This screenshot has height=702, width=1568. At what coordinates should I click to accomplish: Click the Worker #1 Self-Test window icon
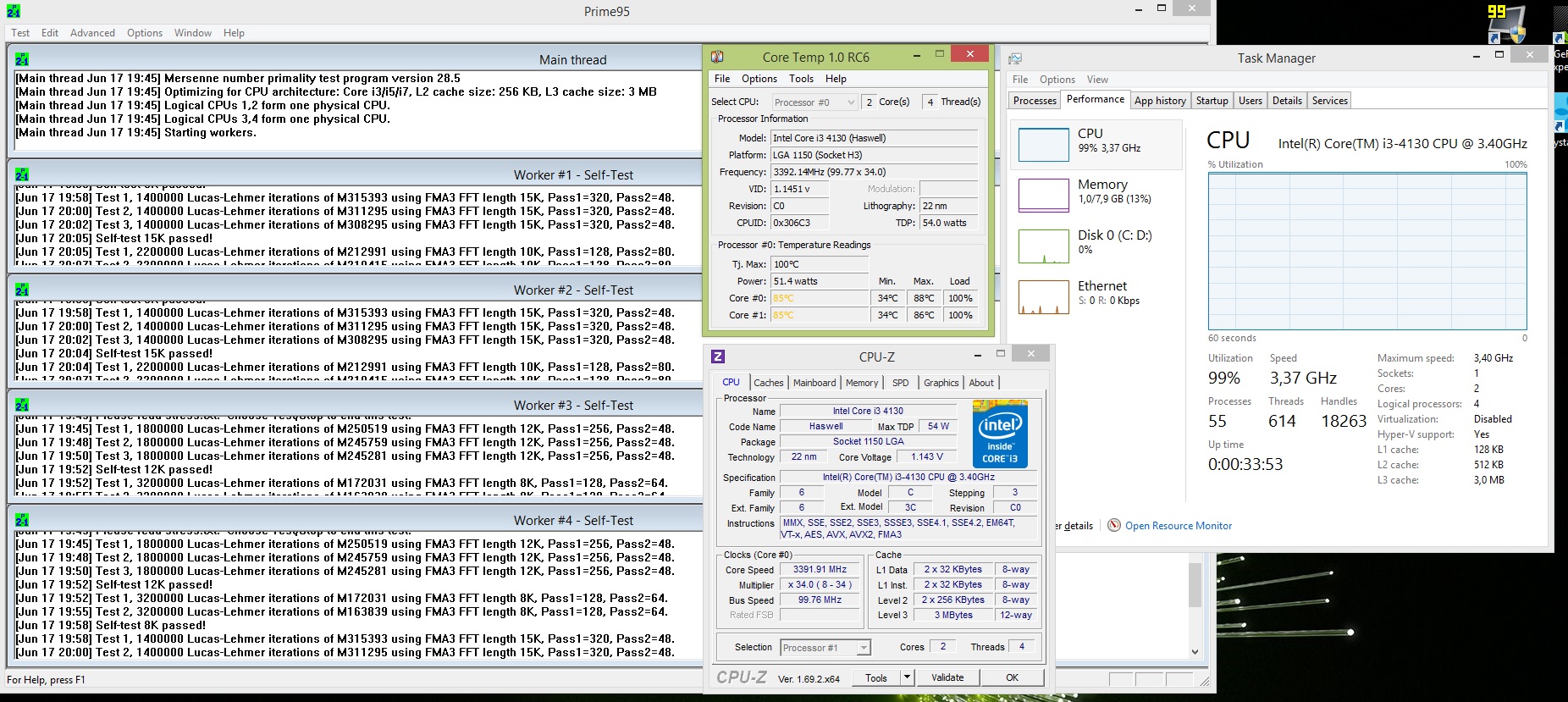pyautogui.click(x=22, y=174)
